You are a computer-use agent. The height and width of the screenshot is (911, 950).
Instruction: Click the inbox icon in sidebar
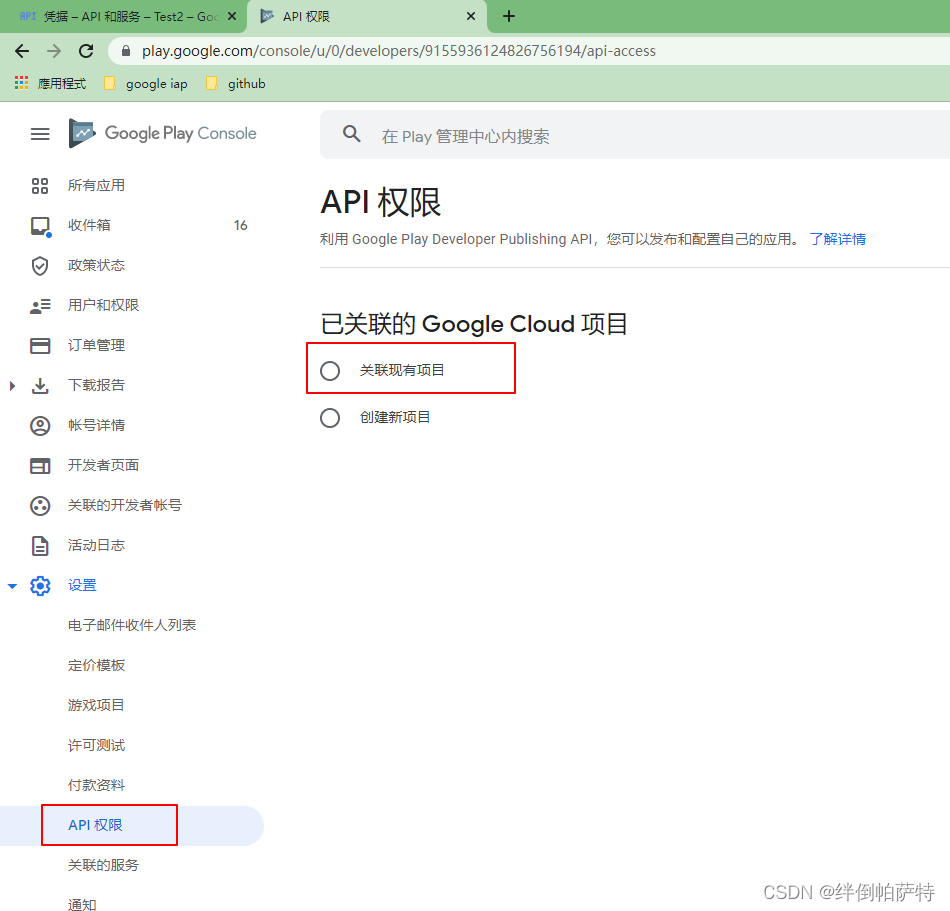point(41,227)
